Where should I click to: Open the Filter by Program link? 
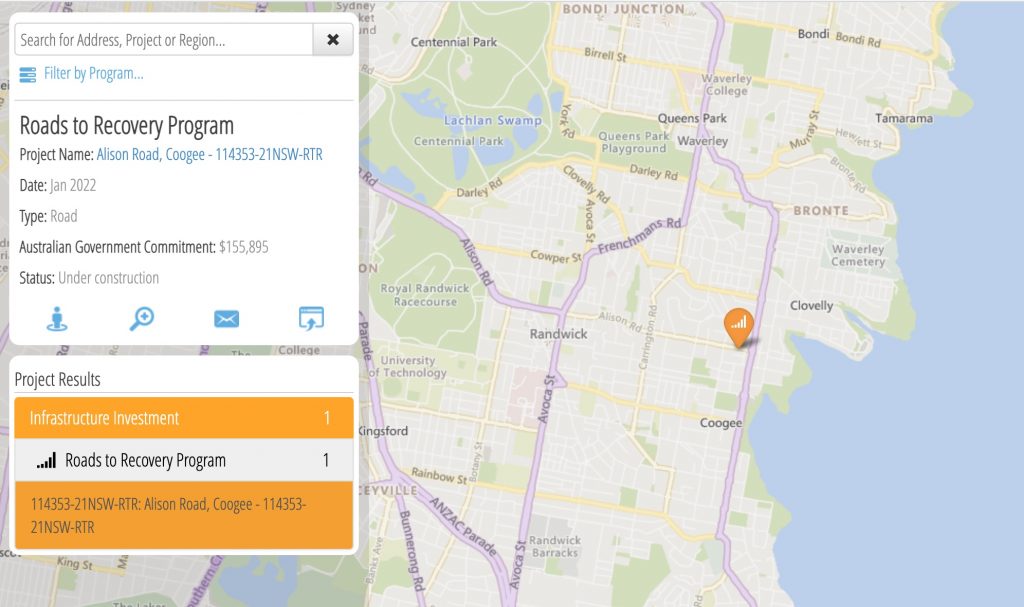[93, 74]
